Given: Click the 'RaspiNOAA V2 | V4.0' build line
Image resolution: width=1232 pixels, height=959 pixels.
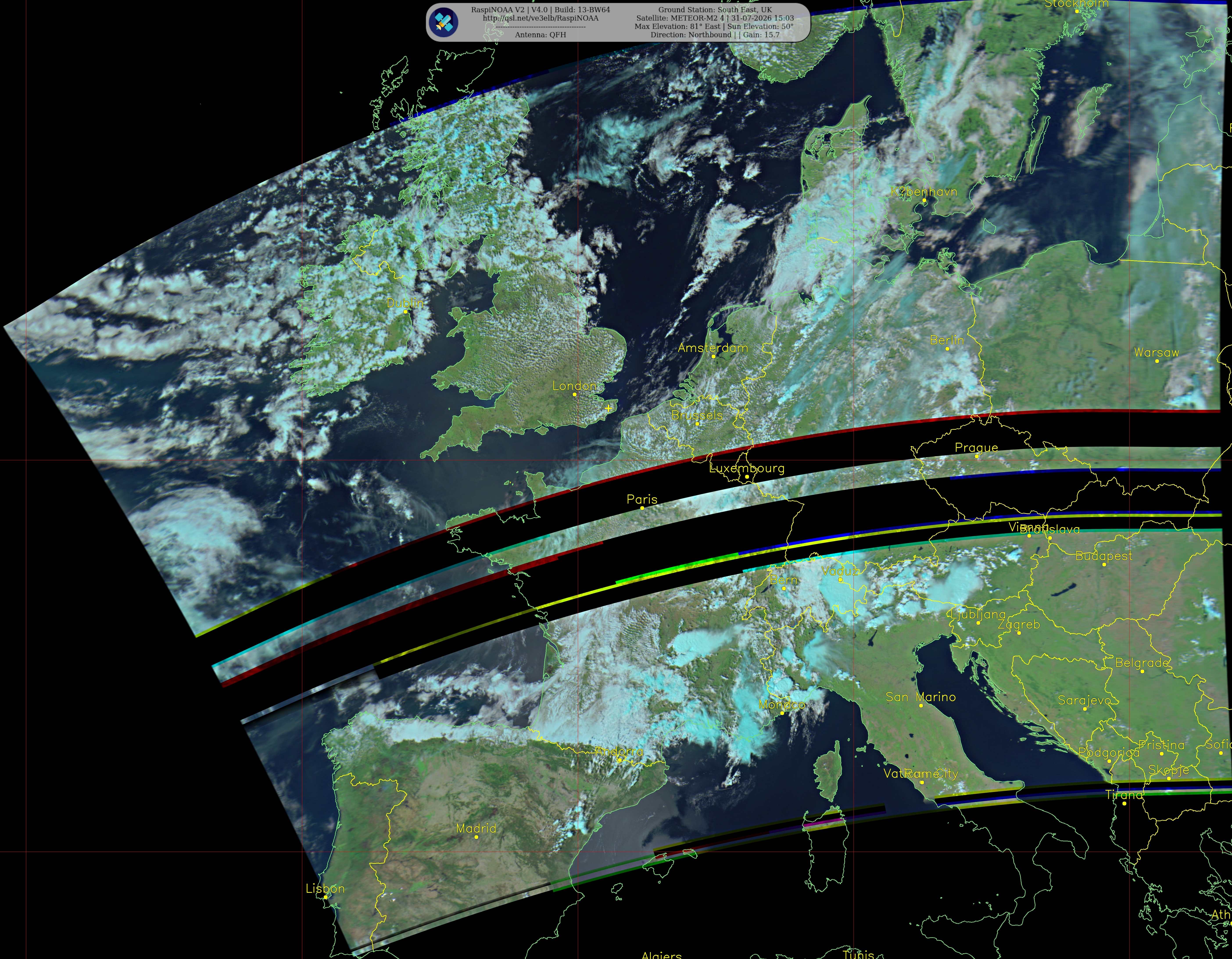Looking at the screenshot, I should [540, 10].
